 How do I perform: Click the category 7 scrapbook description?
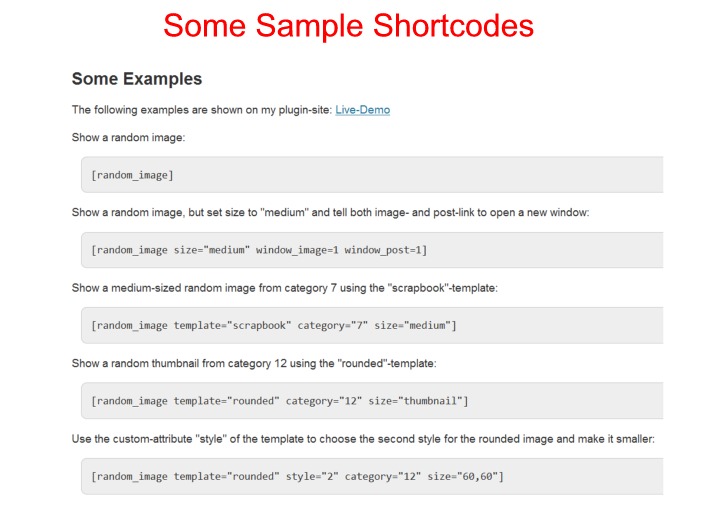click(284, 288)
